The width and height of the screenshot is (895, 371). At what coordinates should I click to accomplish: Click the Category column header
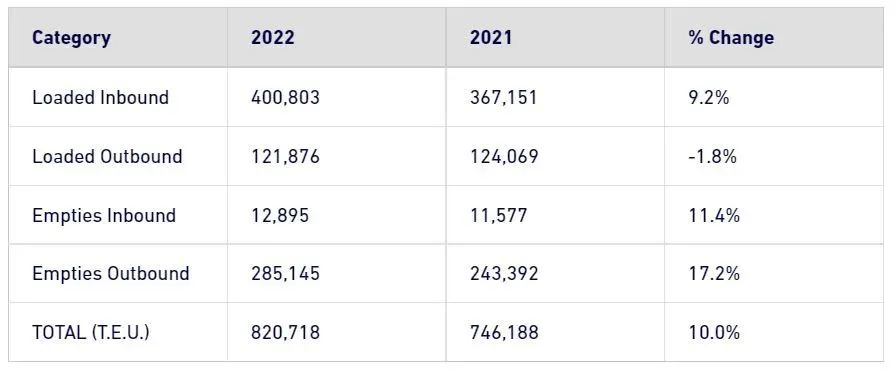(71, 38)
